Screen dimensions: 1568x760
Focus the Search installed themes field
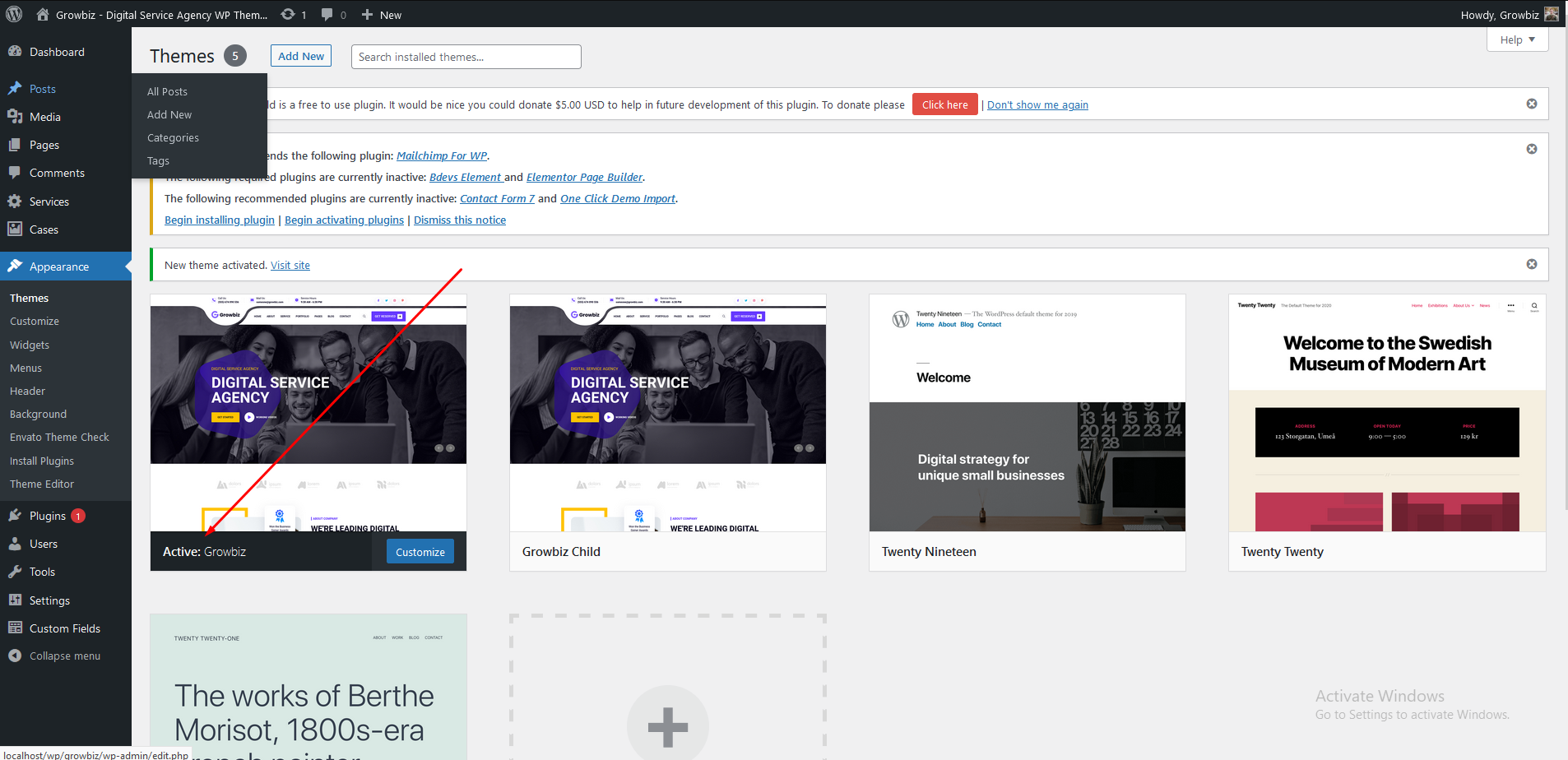[x=466, y=57]
